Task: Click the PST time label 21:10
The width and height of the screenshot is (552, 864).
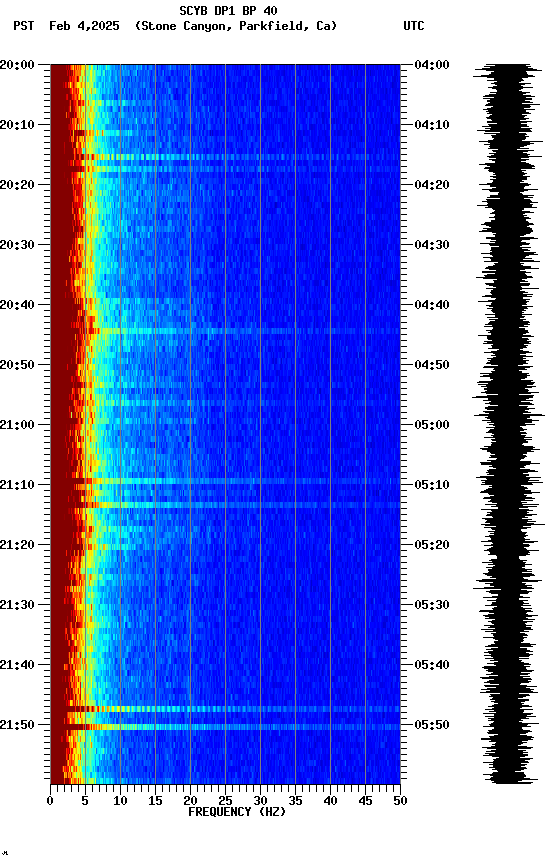Action: 17,485
